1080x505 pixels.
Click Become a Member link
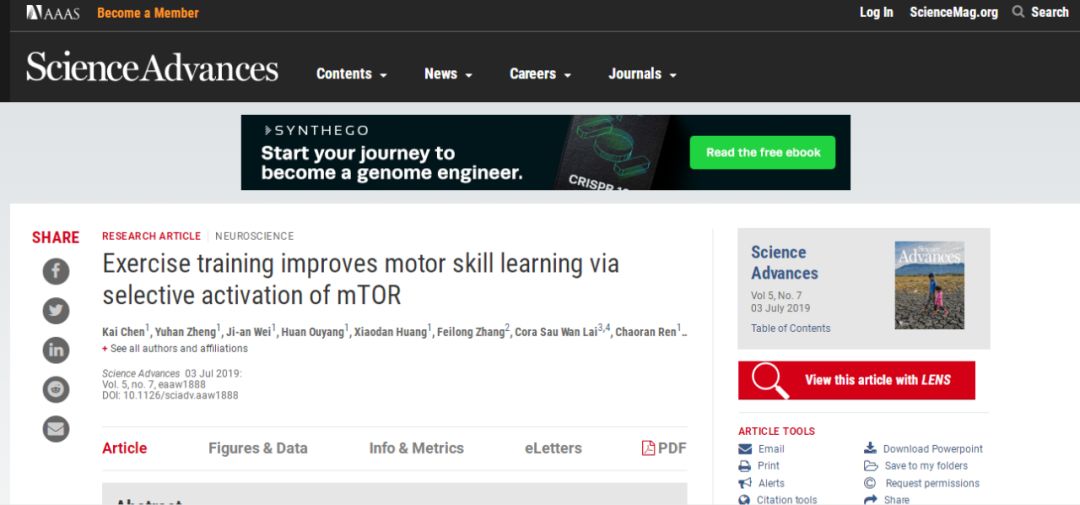[147, 13]
